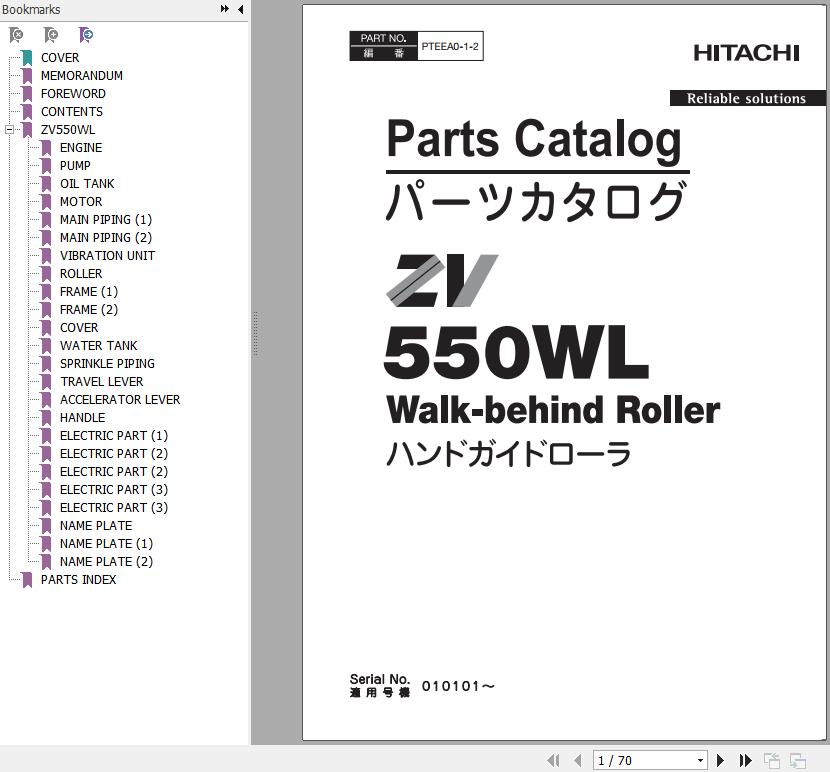The height and width of the screenshot is (772, 830).
Task: Open the NAME PLATE (1) bookmark
Action: [x=106, y=544]
